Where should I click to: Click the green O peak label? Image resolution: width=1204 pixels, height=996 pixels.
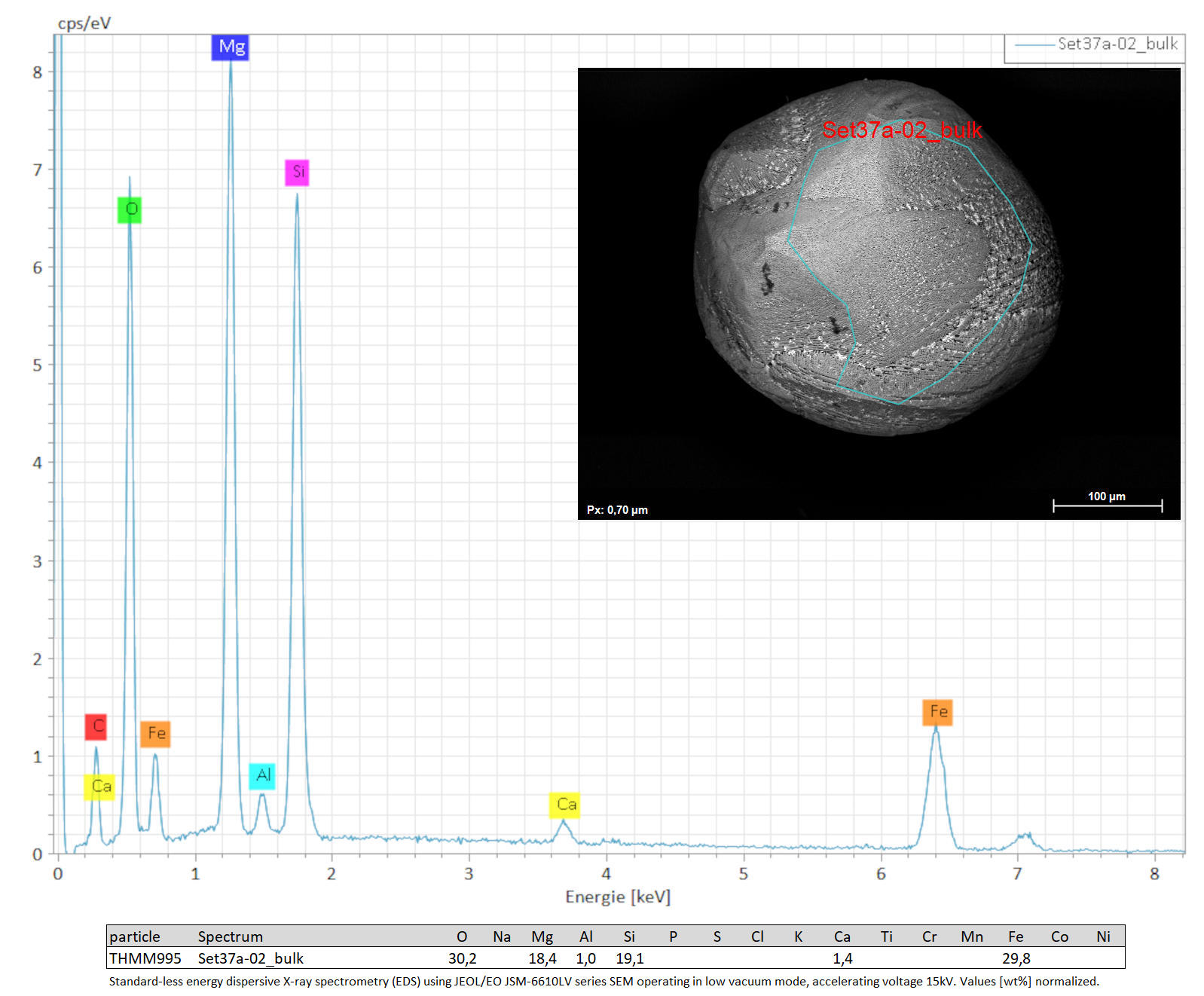coord(130,209)
